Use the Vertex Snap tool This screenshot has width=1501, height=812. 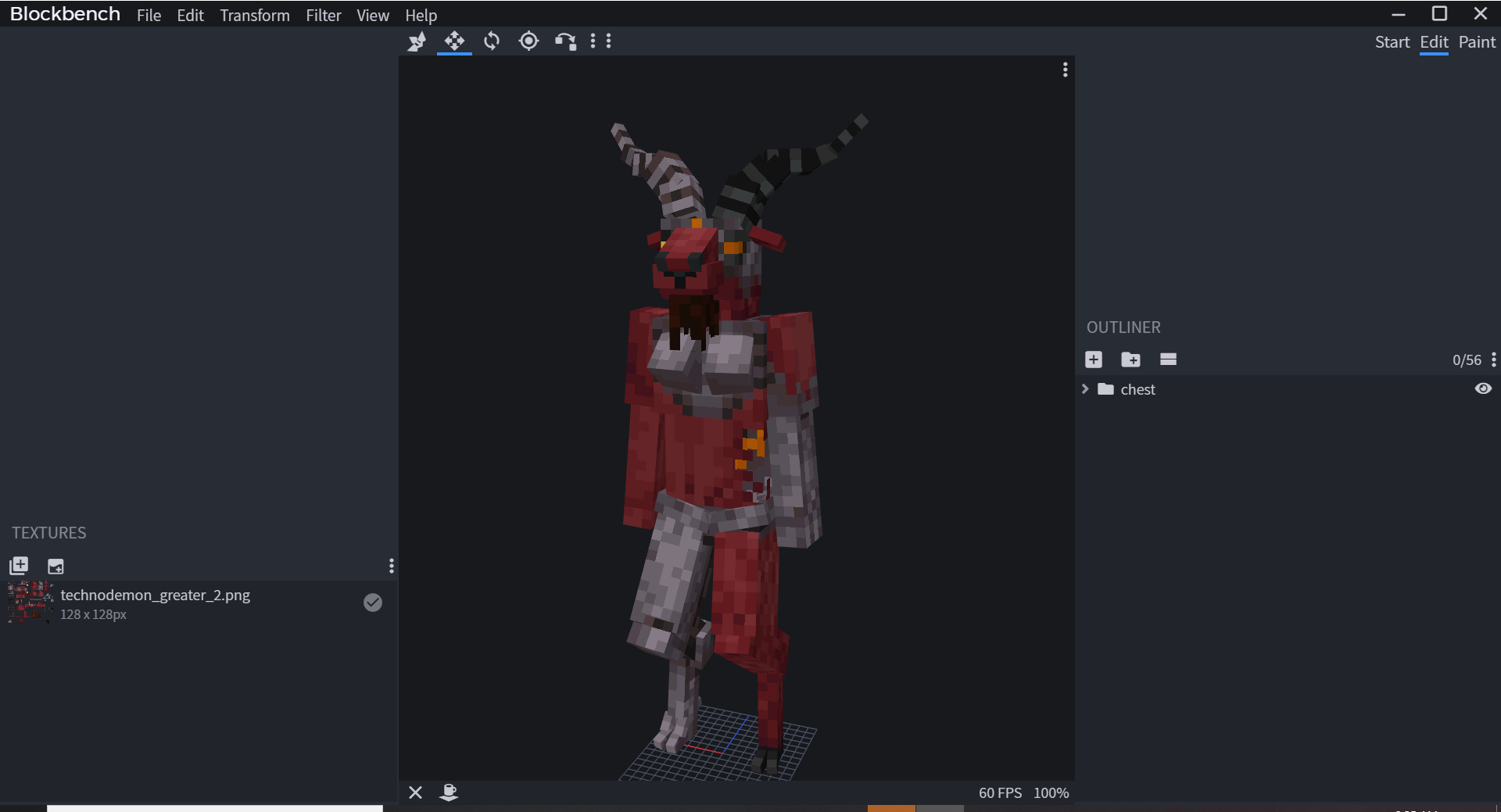tap(565, 41)
